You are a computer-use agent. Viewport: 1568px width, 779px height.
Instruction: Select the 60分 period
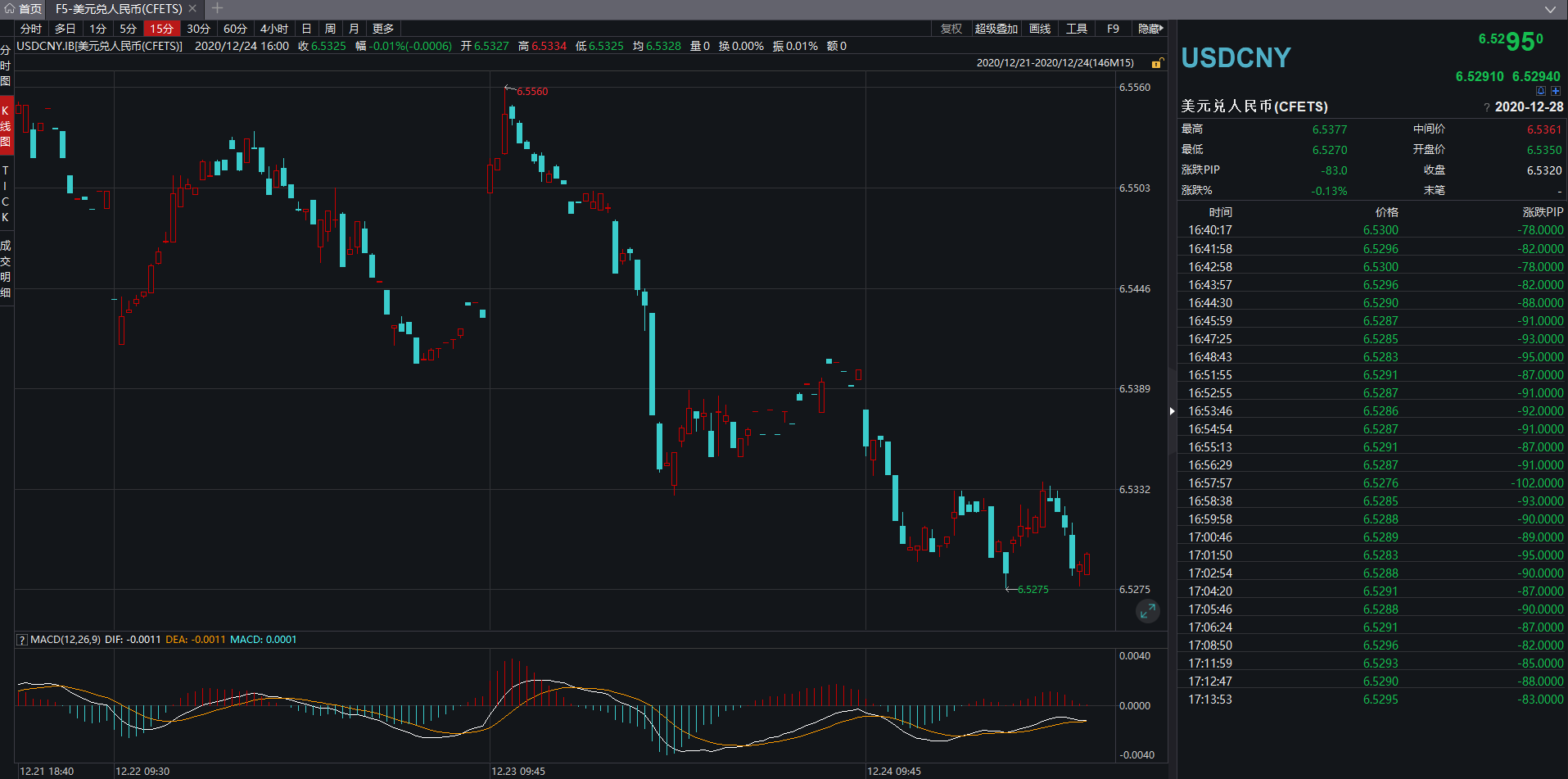[236, 29]
